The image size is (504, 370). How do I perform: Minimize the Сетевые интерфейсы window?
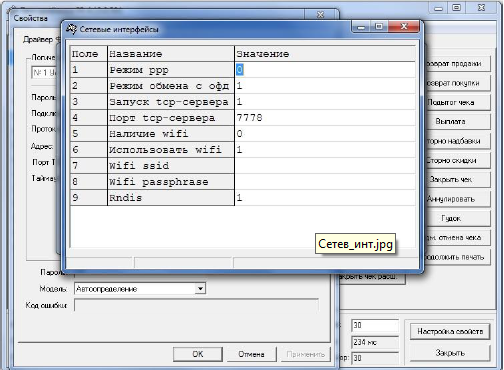tap(361, 27)
